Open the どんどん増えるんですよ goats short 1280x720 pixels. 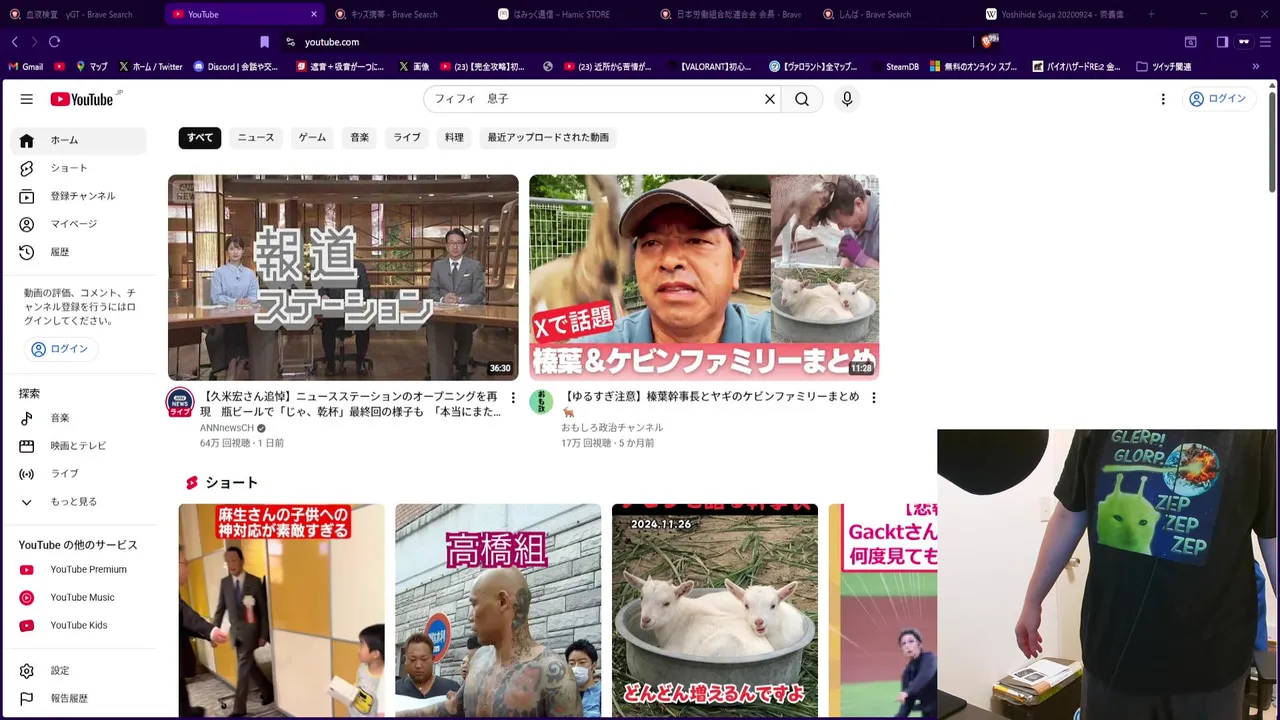715,610
